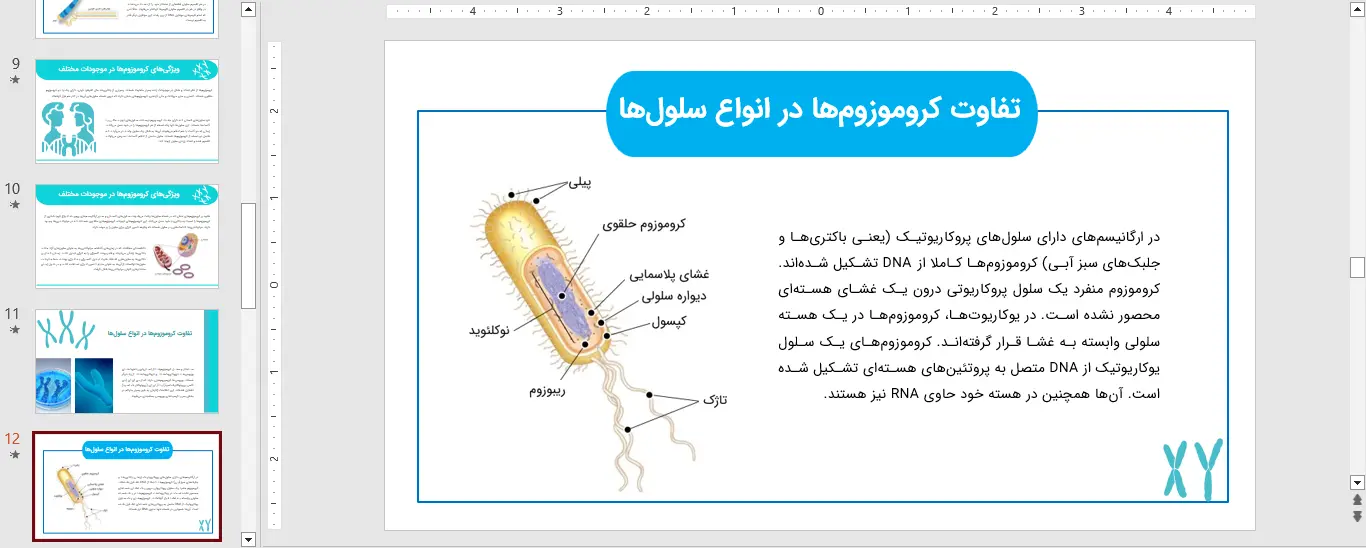Click the horizontal ruler above the slide
This screenshot has height=548, width=1366.
[x=821, y=11]
